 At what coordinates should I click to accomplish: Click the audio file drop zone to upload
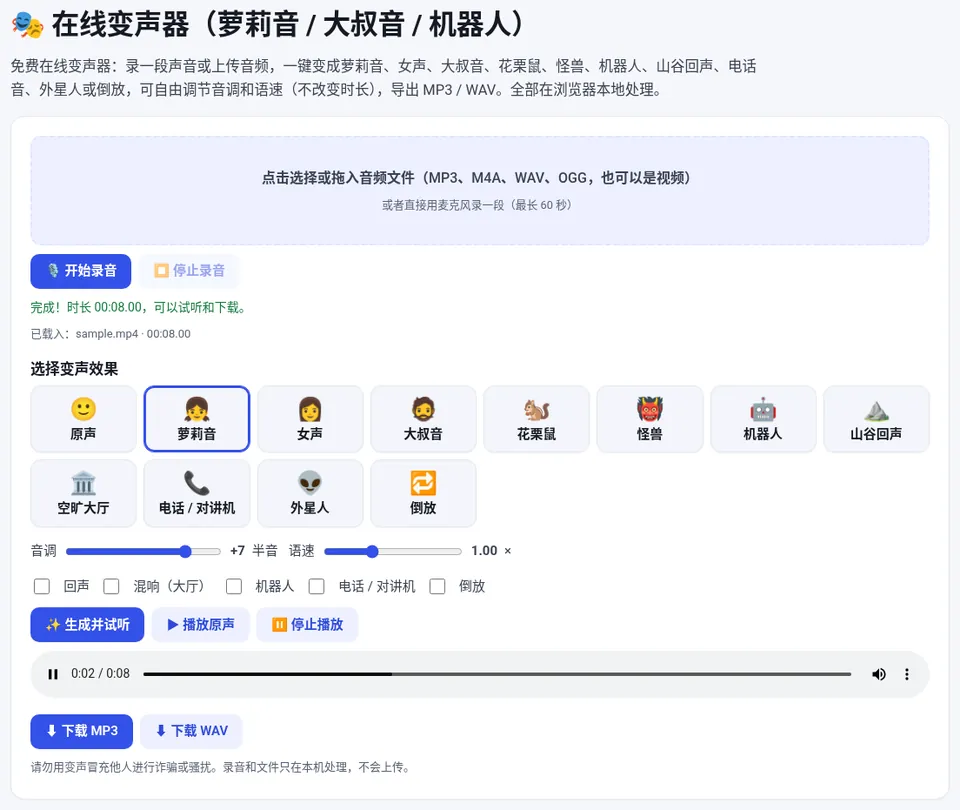[480, 190]
